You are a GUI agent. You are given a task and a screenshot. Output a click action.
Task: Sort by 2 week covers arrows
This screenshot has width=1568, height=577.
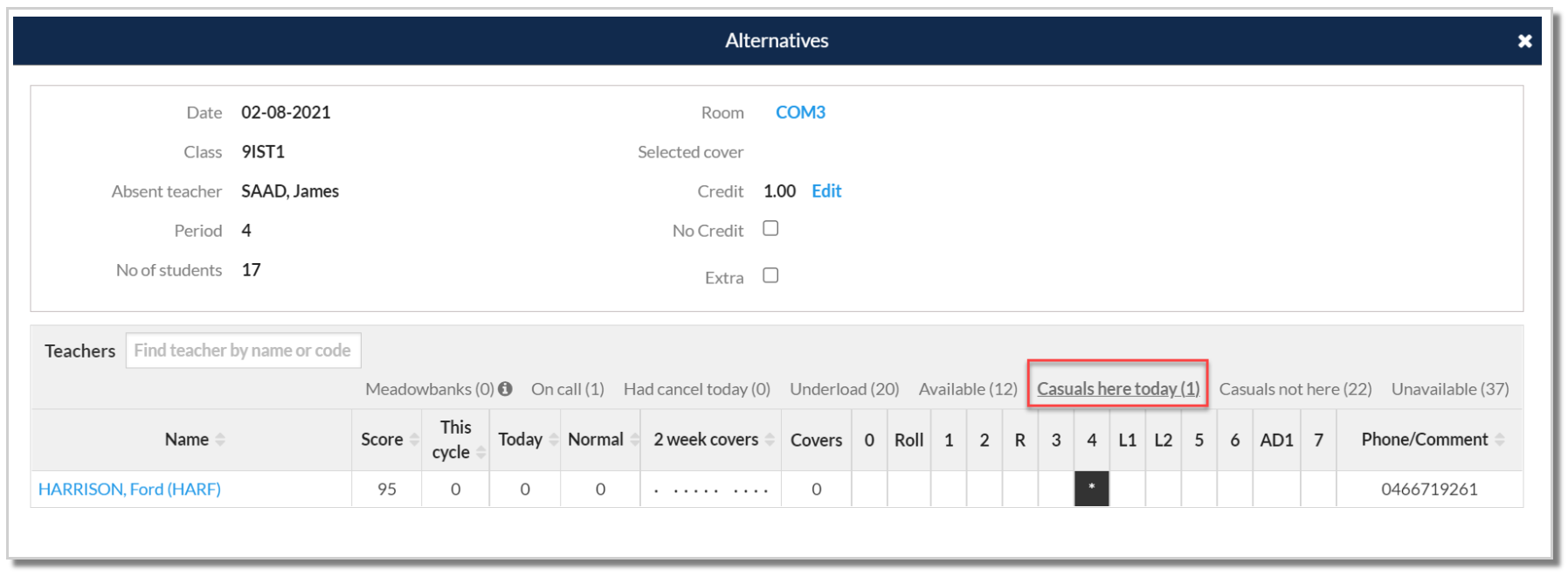(x=769, y=440)
